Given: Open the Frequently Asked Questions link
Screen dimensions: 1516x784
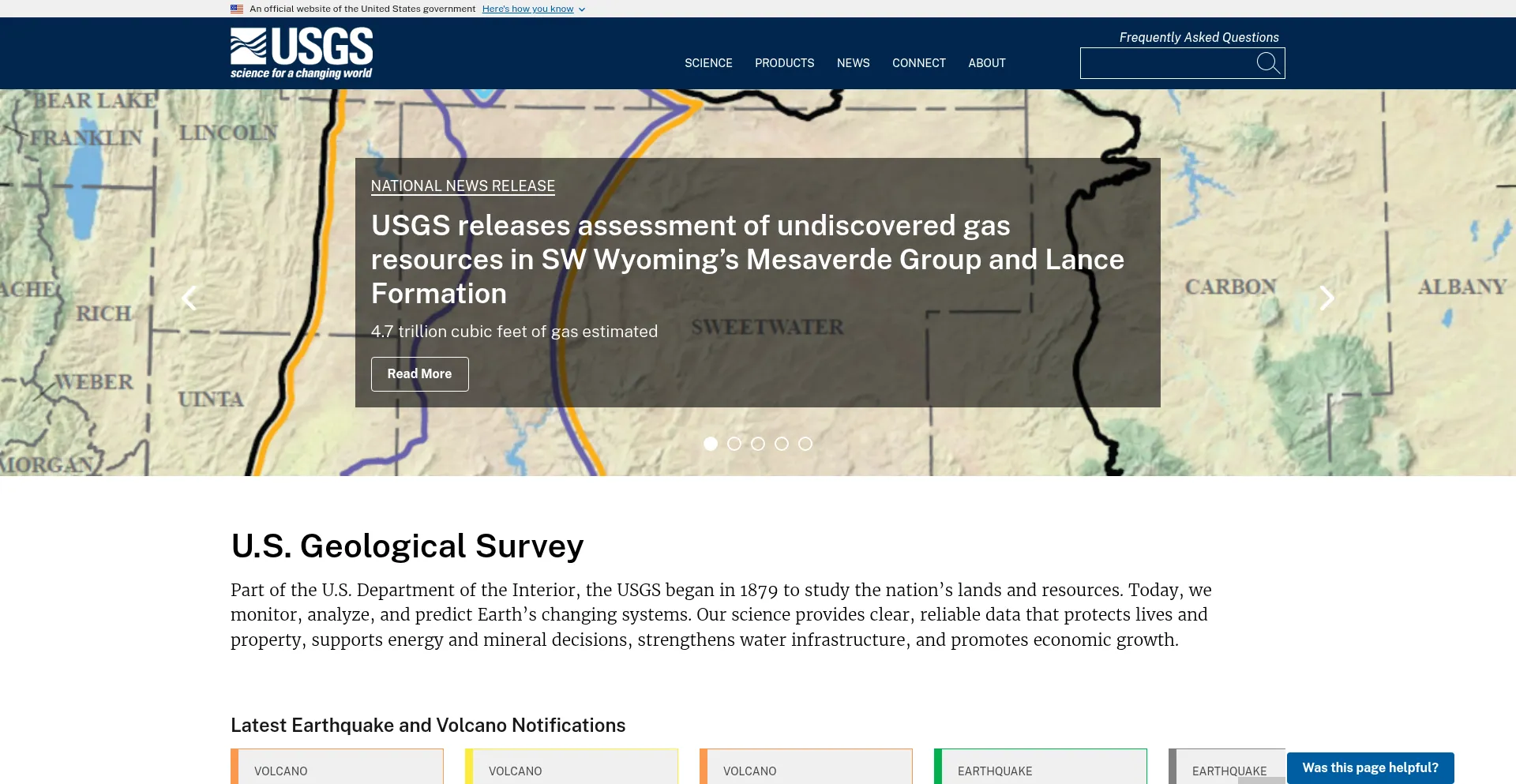Looking at the screenshot, I should pyautogui.click(x=1199, y=37).
